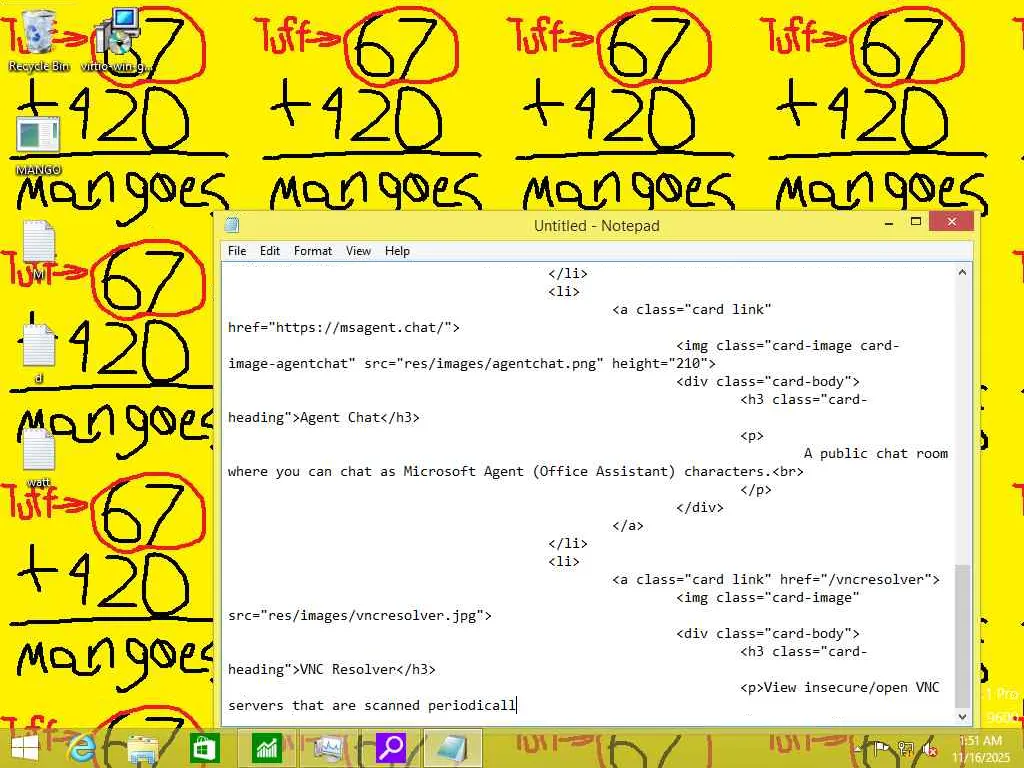Click the Notepad scrollbar down arrow
1024x768 pixels.
962,716
